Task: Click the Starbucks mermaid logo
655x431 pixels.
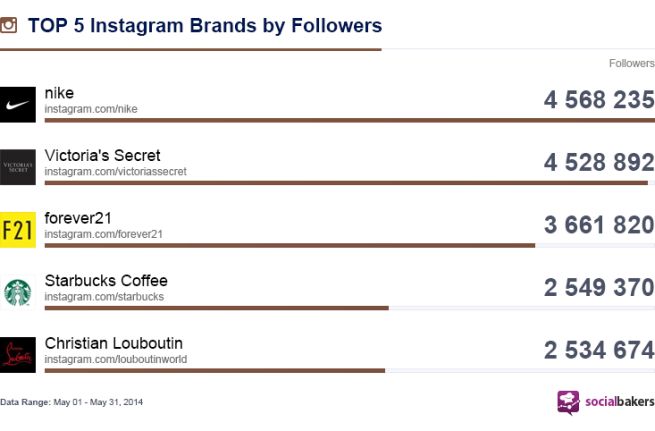Action: click(17, 292)
